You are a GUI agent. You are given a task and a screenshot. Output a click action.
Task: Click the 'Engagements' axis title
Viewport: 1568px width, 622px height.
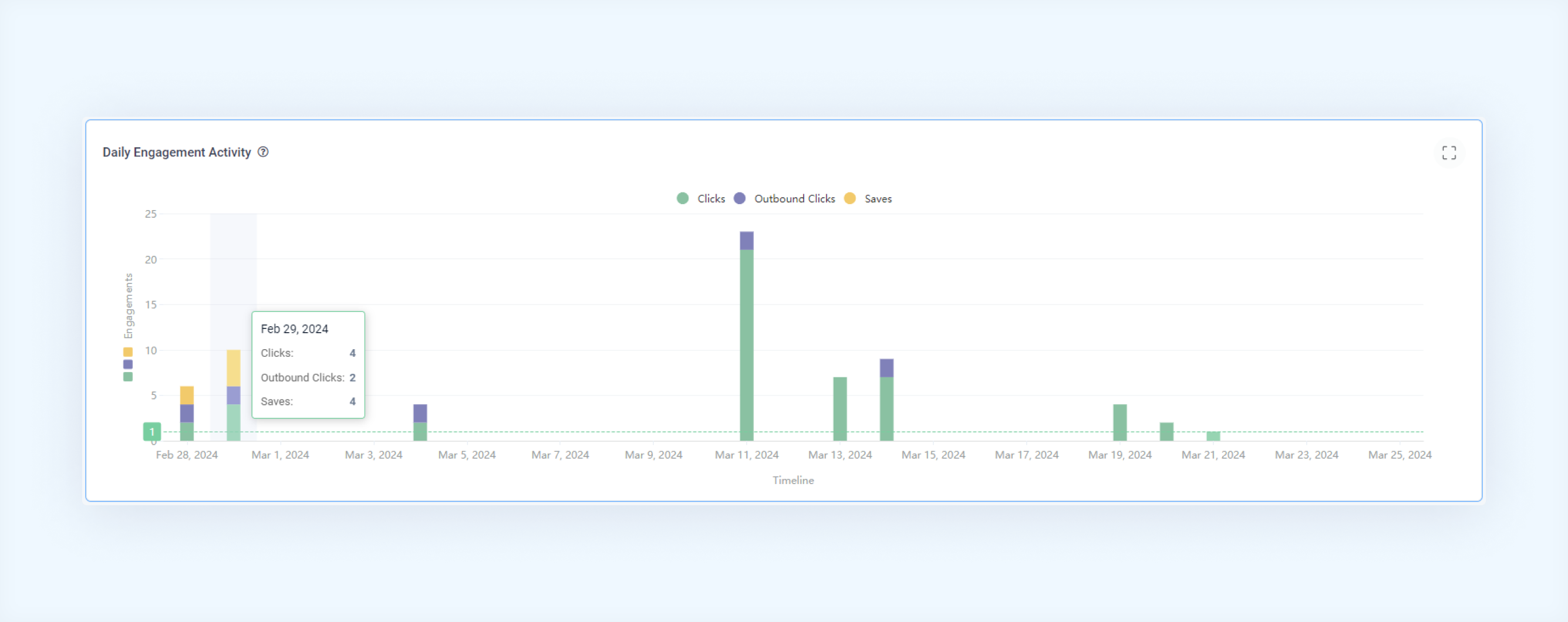pyautogui.click(x=128, y=306)
